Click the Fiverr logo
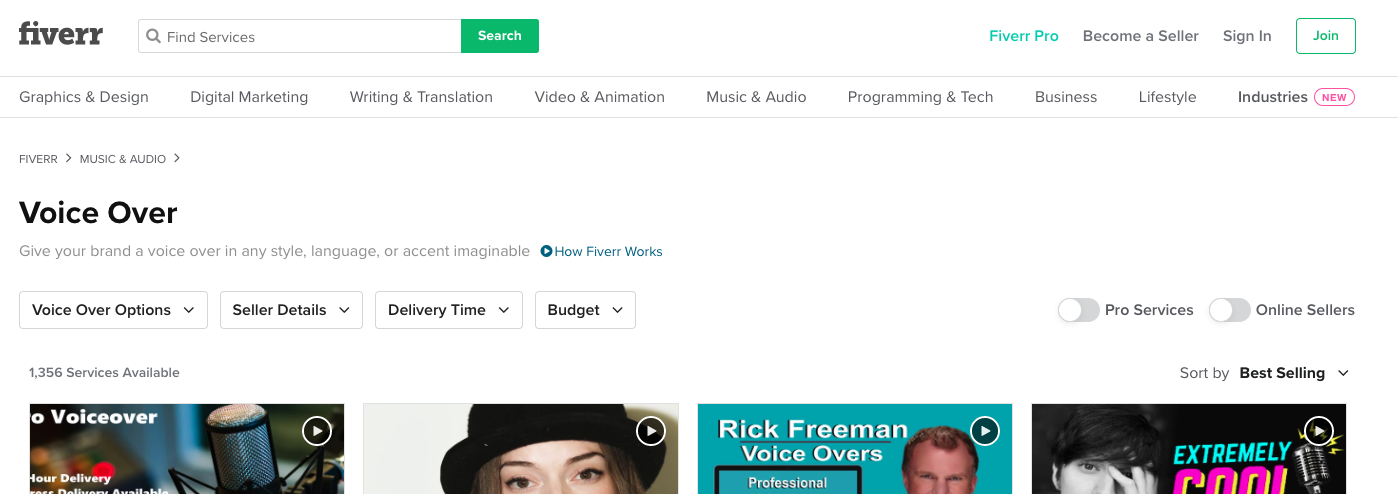 click(60, 35)
